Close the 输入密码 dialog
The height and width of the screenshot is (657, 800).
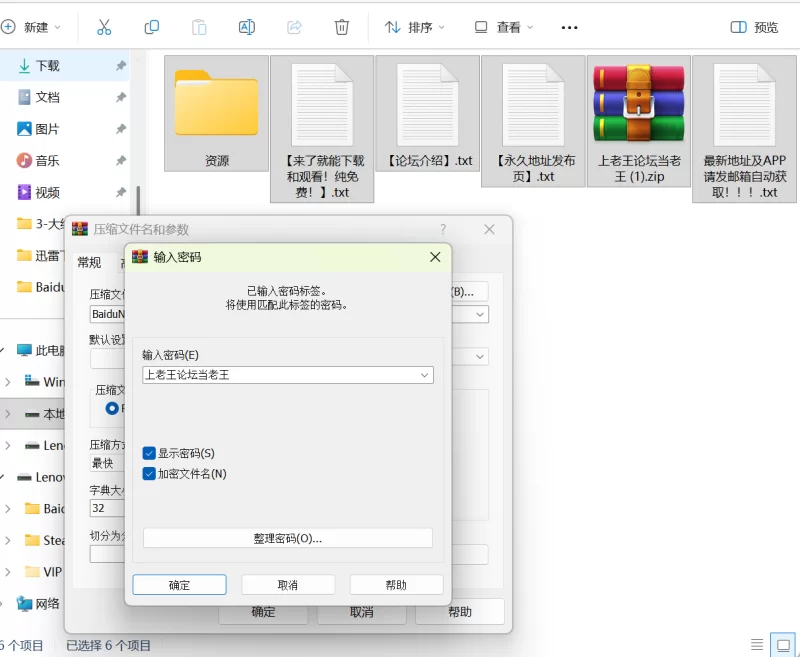(x=435, y=257)
